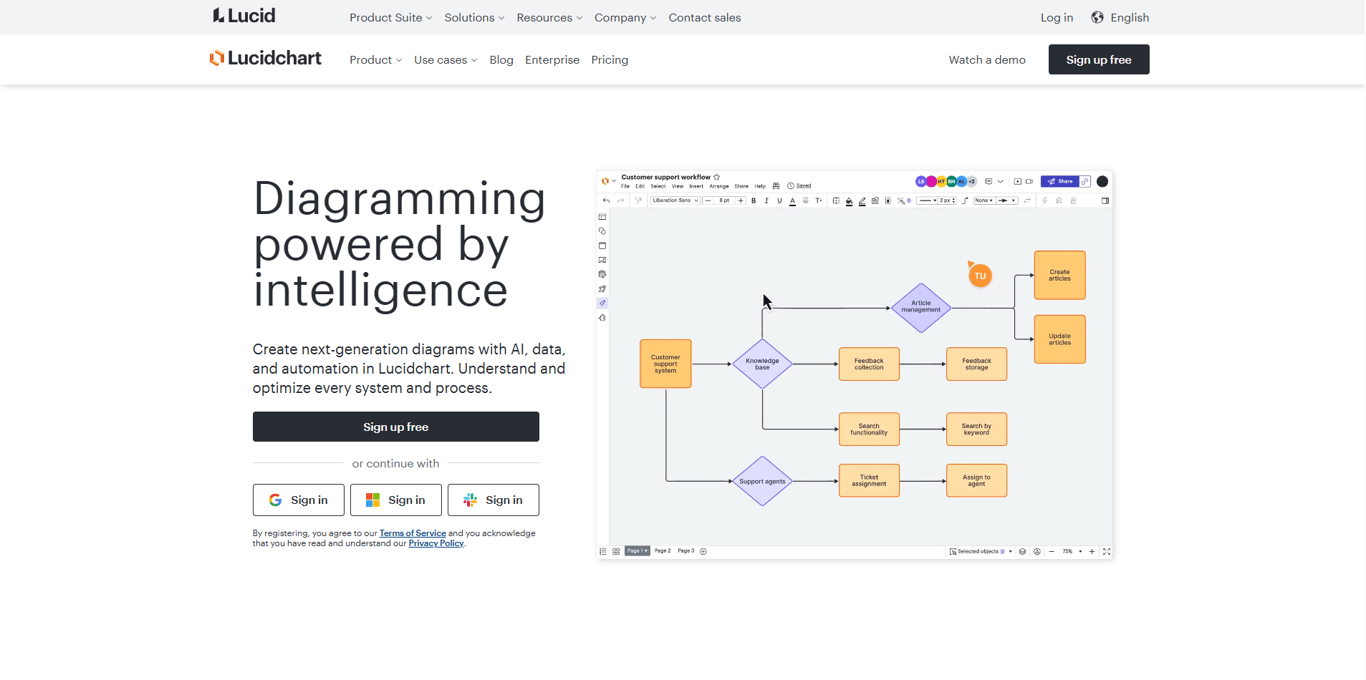Screen dimensions: 1366x680
Task: Open the Arrange menu in the diagram editor
Action: pos(719,186)
